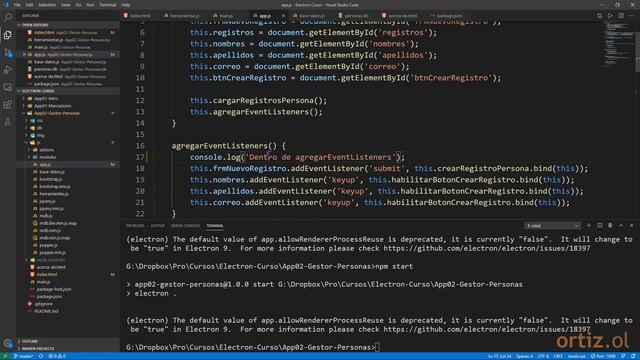Close app.js in Open Editors list

24,54
